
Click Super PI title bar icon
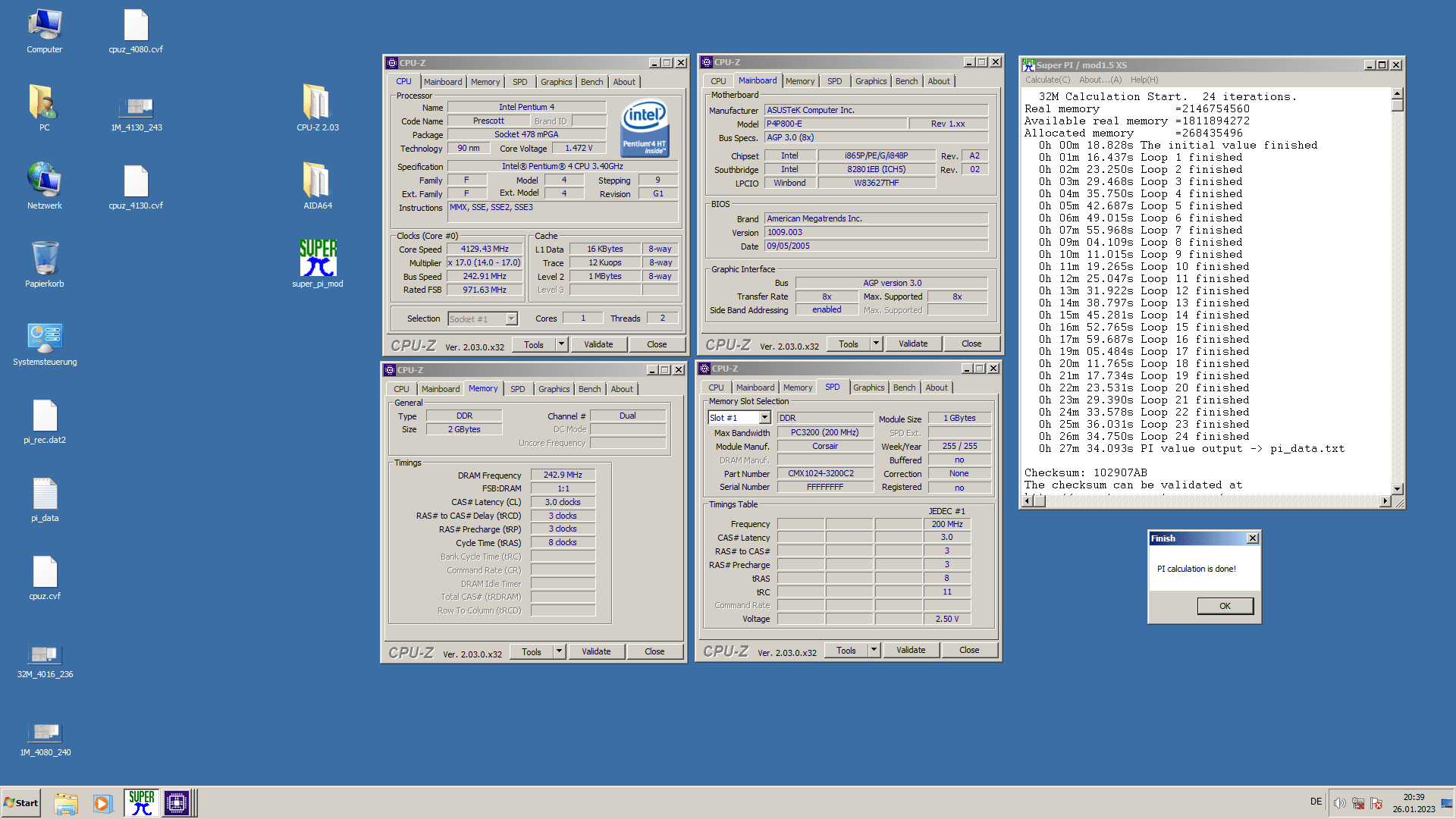pyautogui.click(x=1028, y=65)
